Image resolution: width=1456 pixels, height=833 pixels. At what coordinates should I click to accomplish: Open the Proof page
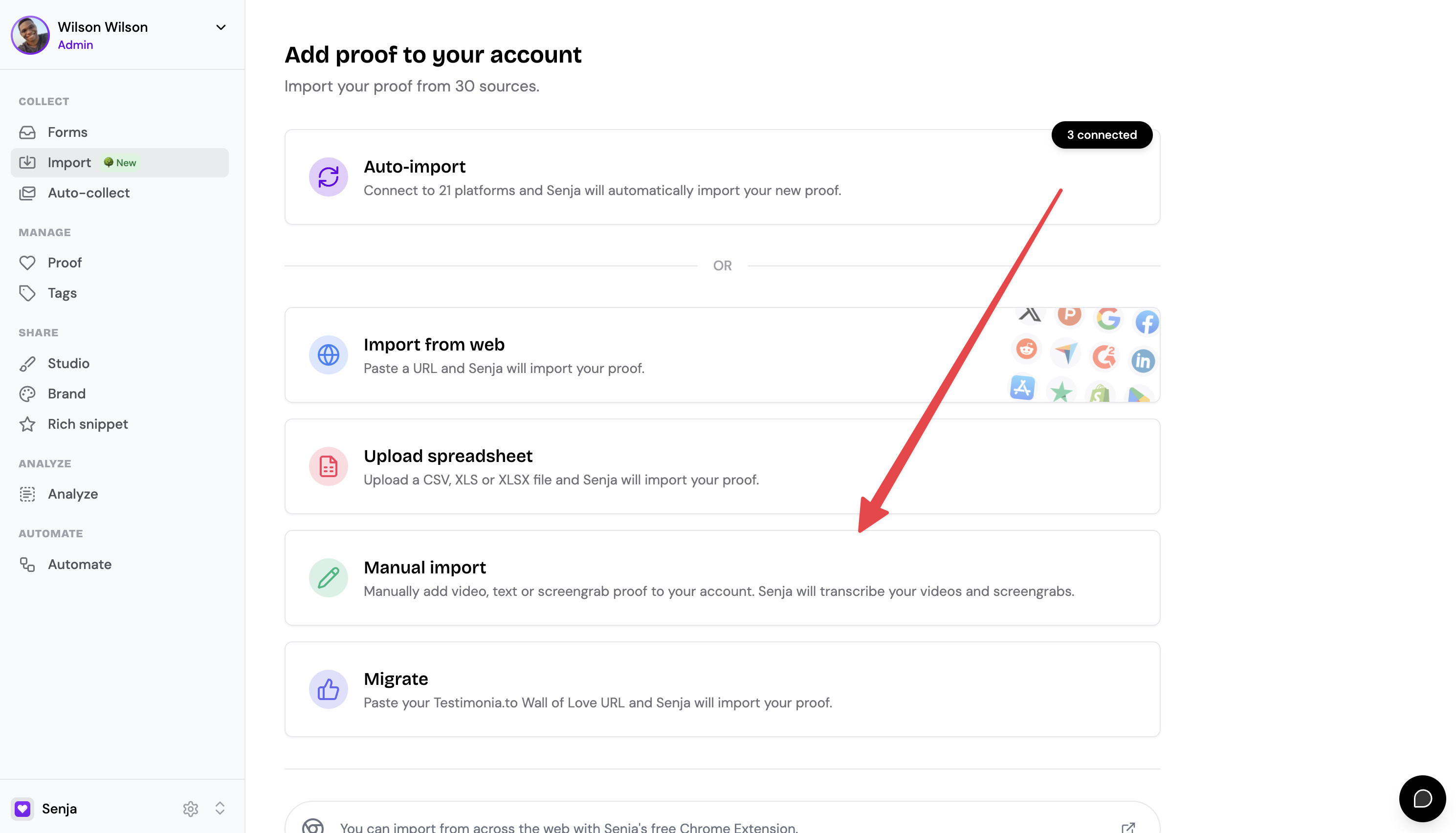coord(120,263)
